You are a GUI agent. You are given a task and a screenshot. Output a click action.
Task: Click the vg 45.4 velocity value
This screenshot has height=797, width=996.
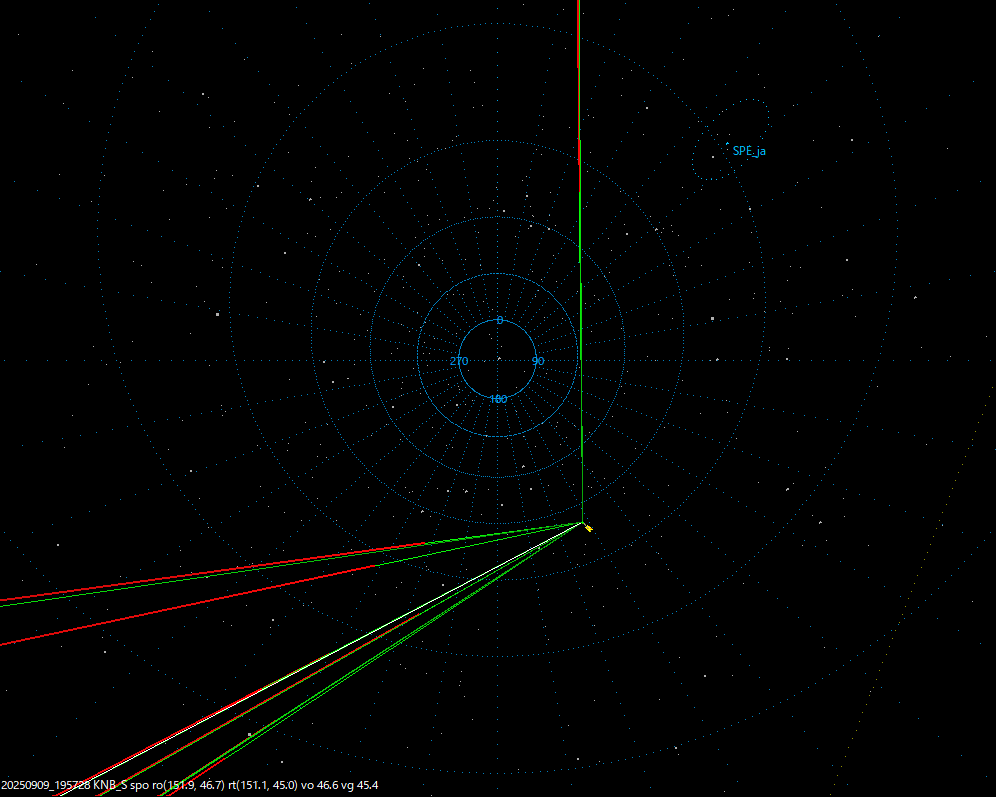[361, 786]
